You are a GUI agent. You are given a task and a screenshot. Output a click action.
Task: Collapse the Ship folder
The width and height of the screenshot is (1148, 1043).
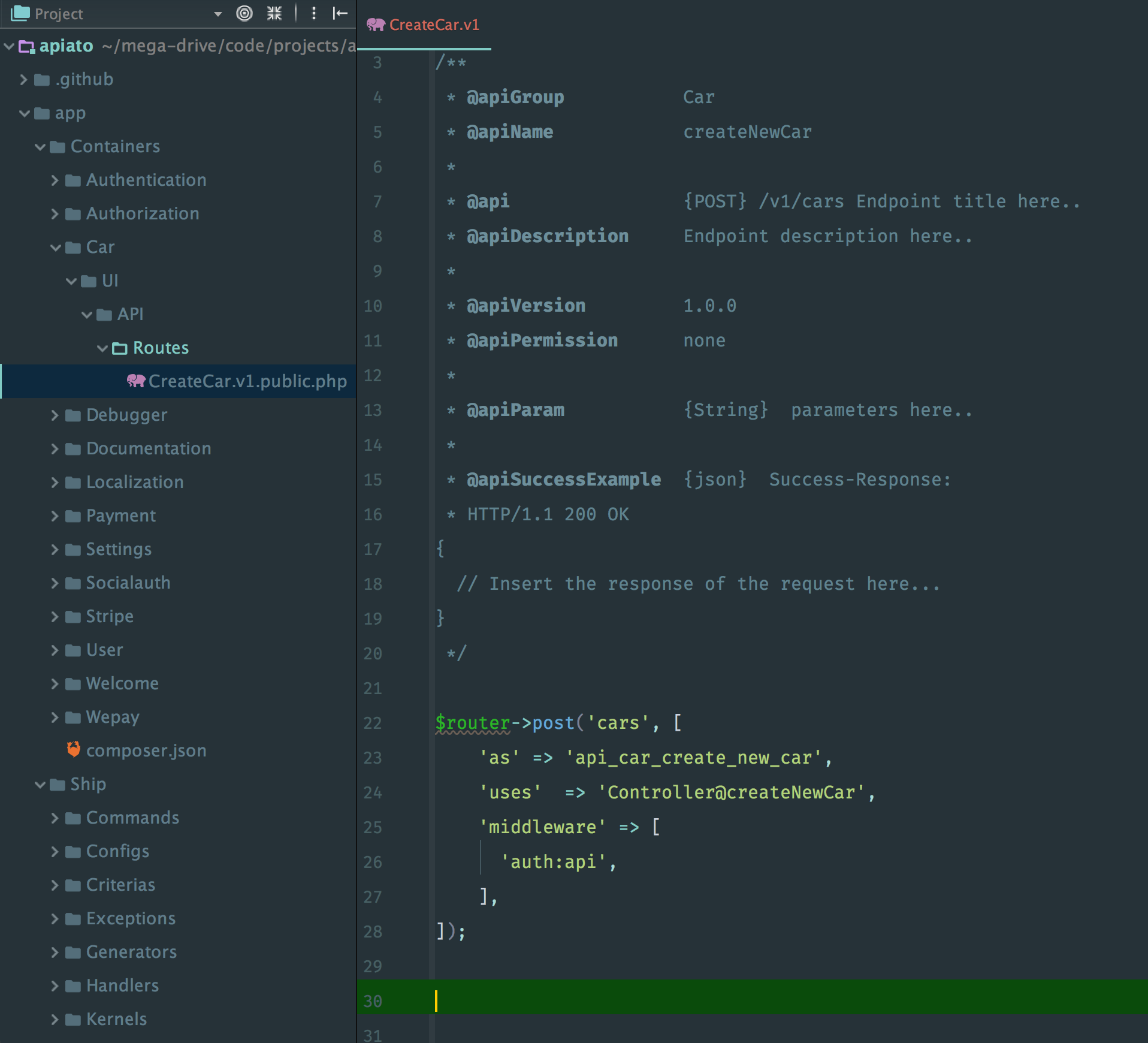pos(40,785)
